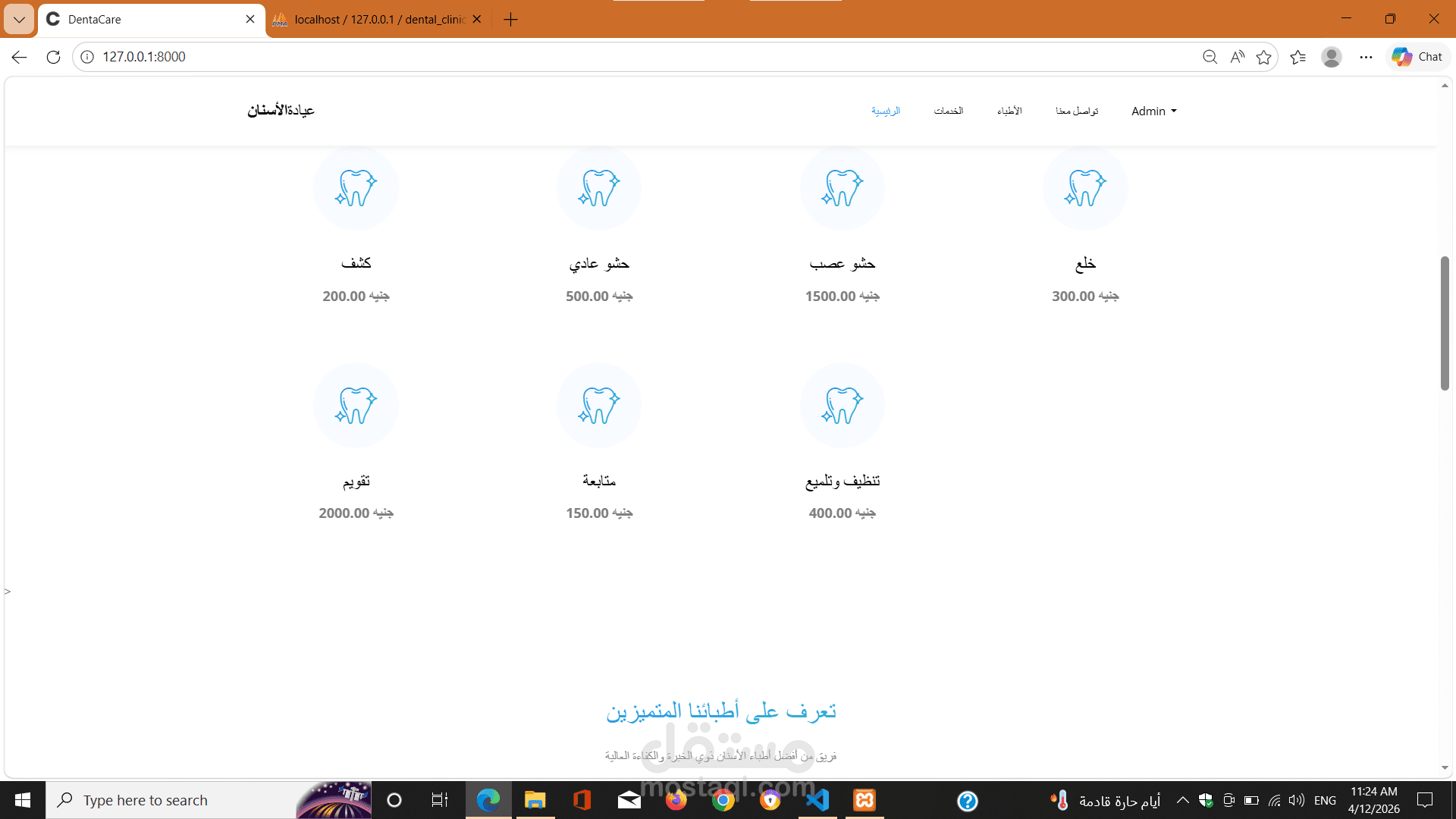Click the tooth icon above كشف service
Viewport: 1456px width, 819px height.
tap(356, 188)
